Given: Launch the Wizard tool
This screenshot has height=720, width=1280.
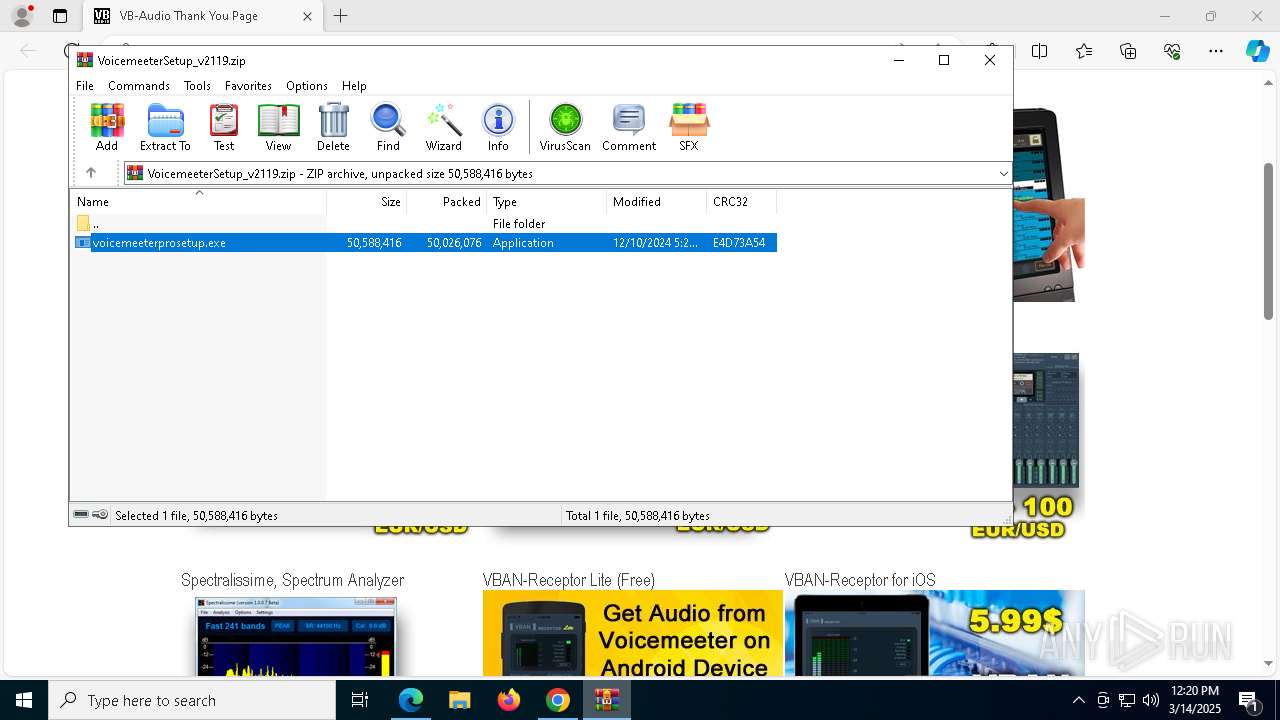Looking at the screenshot, I should coord(443,127).
